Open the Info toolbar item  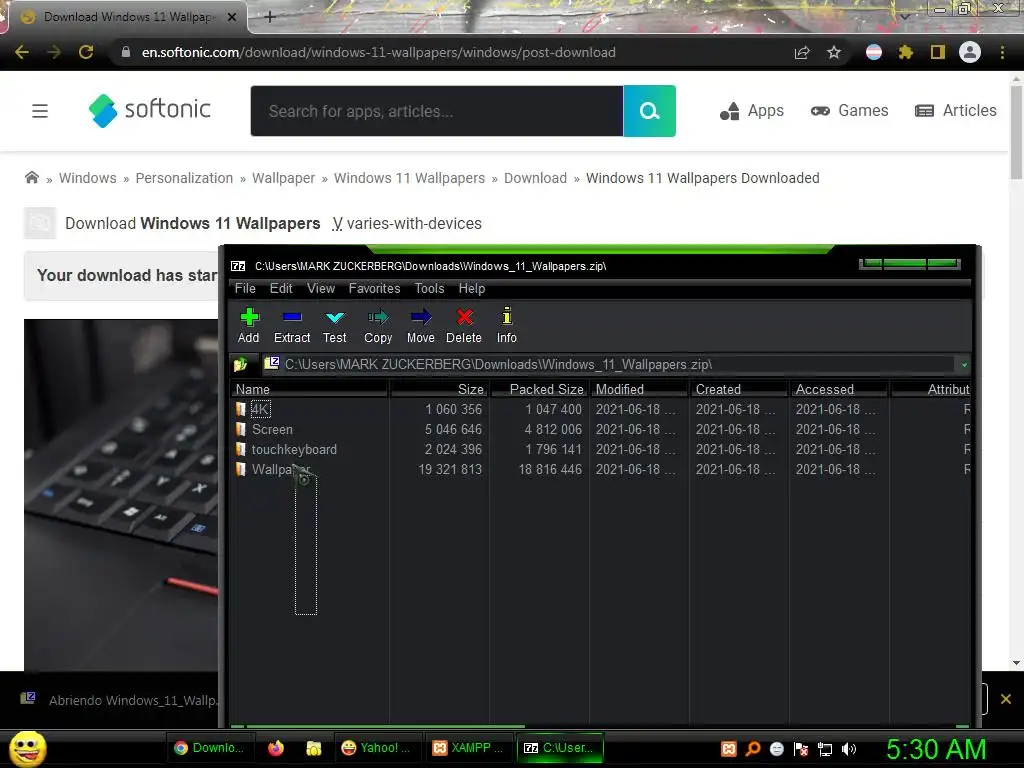tap(506, 325)
